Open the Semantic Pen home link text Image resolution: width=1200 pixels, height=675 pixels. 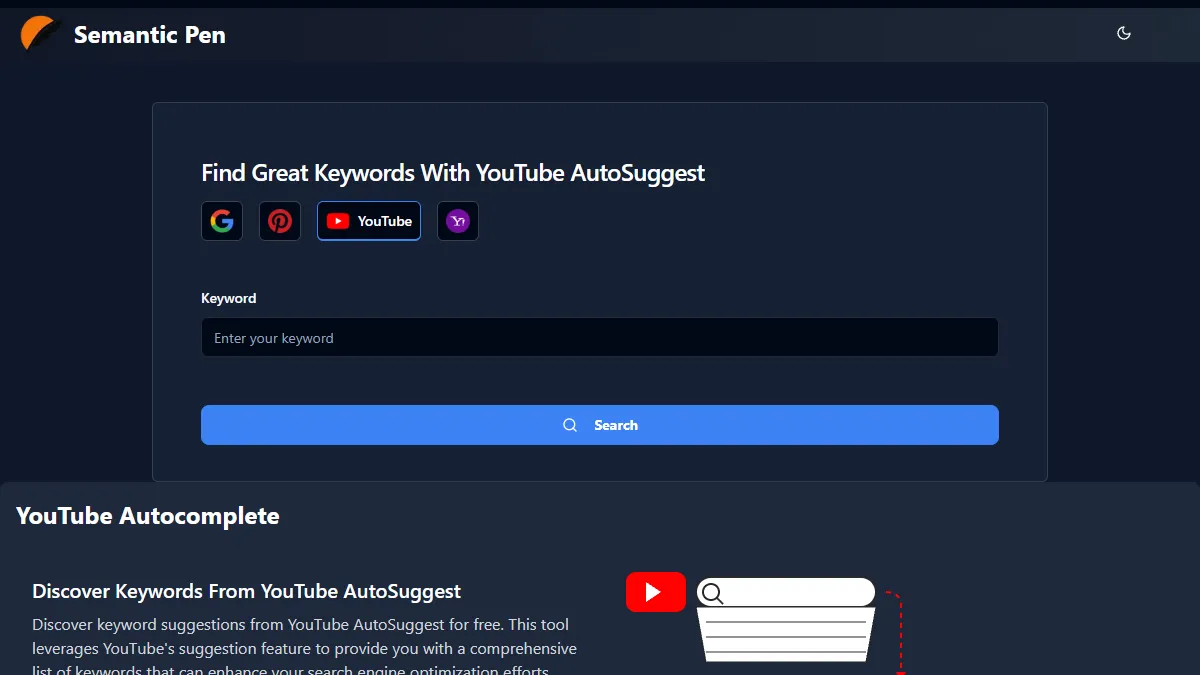click(150, 35)
